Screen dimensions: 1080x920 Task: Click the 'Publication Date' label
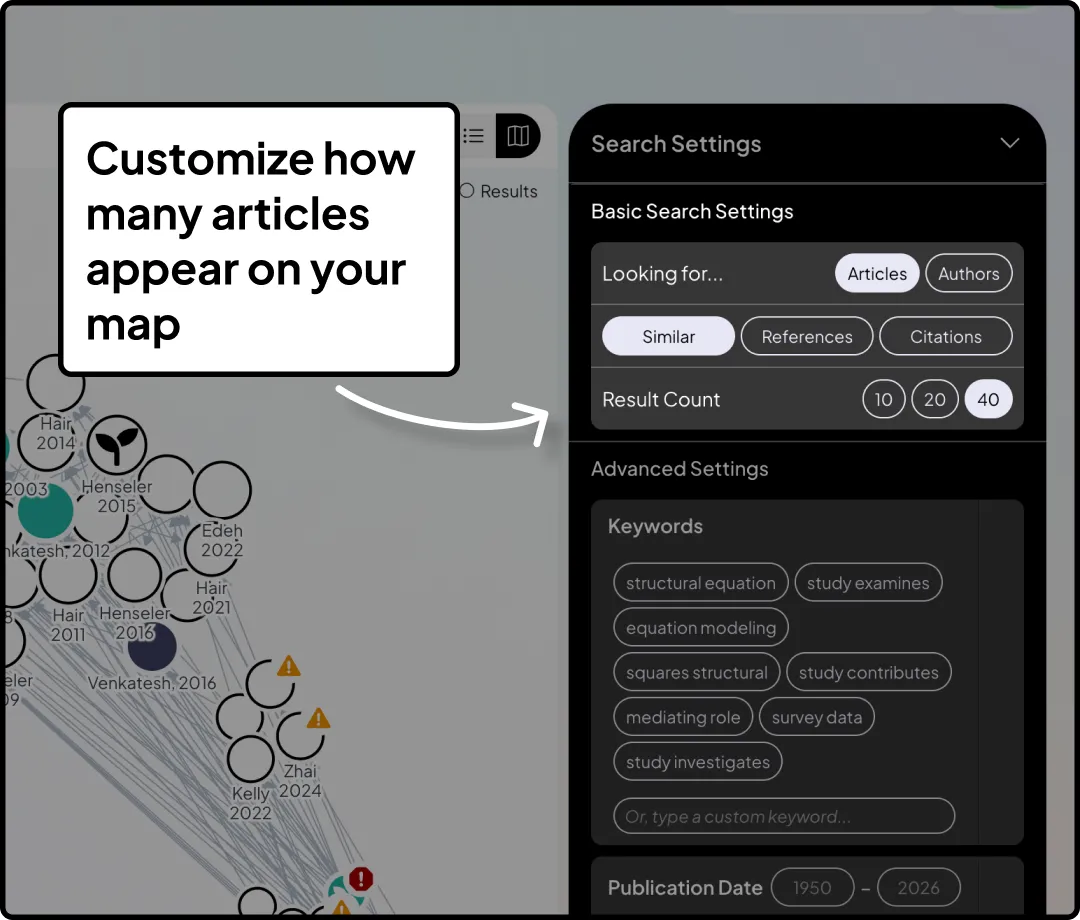(x=685, y=888)
